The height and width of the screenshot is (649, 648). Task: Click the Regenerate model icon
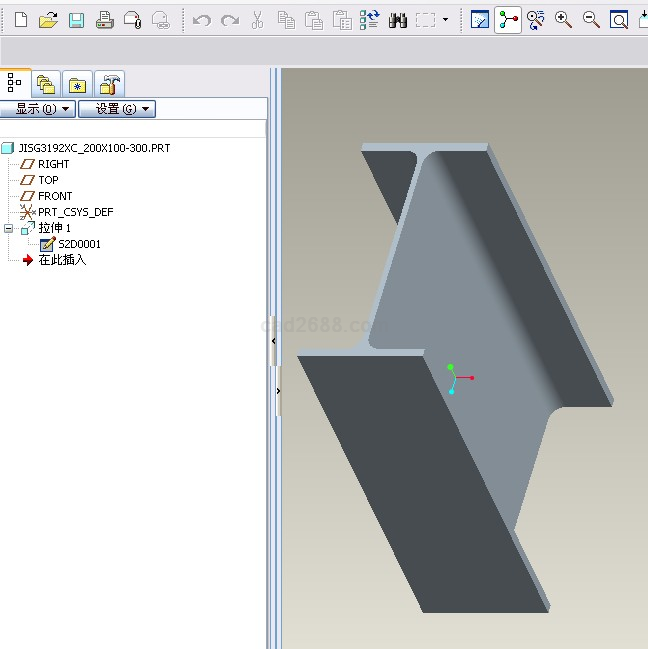(x=370, y=20)
